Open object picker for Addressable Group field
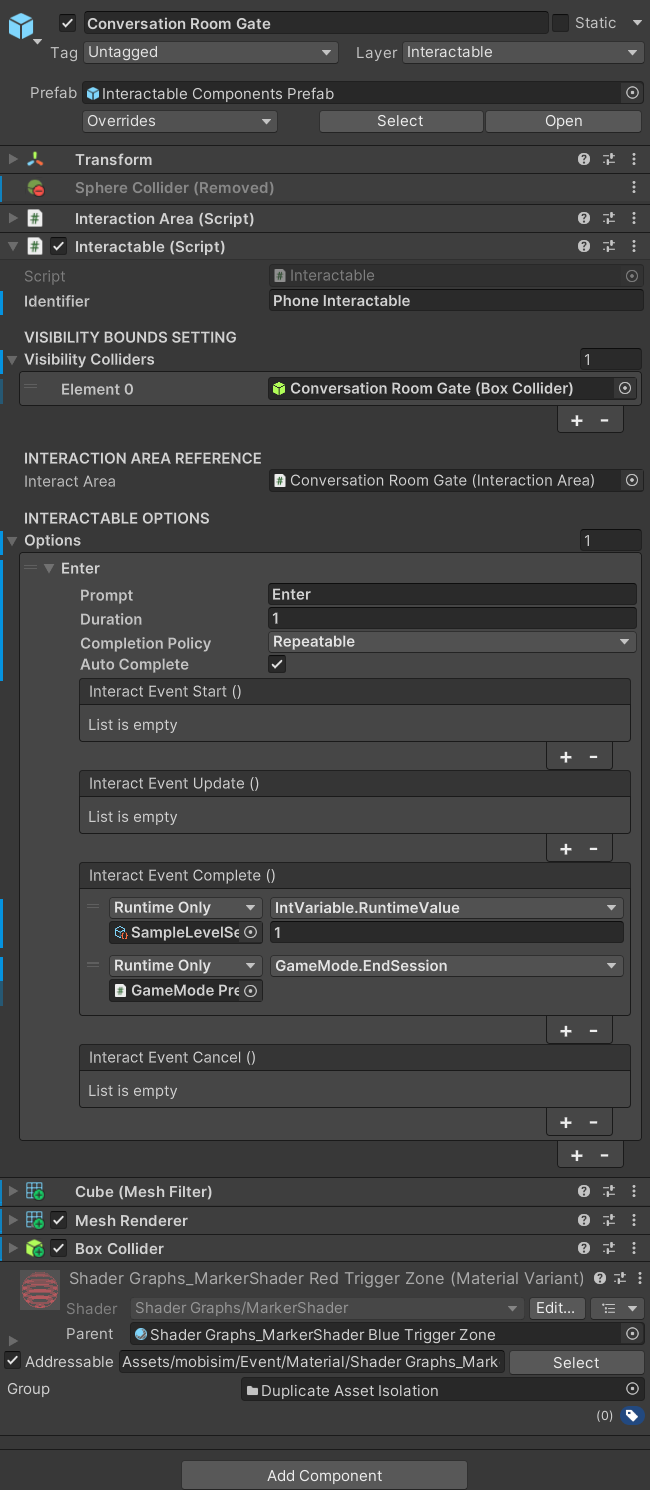The height and width of the screenshot is (1490, 650). [632, 1390]
